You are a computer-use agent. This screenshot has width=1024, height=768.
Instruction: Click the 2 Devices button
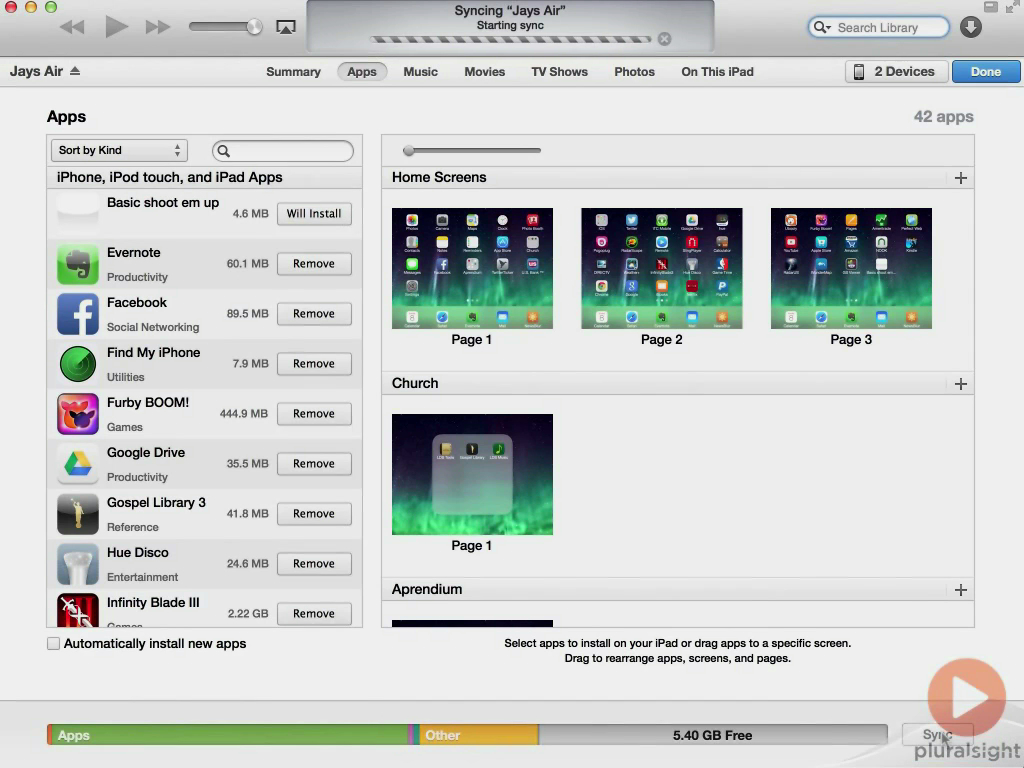click(x=897, y=72)
